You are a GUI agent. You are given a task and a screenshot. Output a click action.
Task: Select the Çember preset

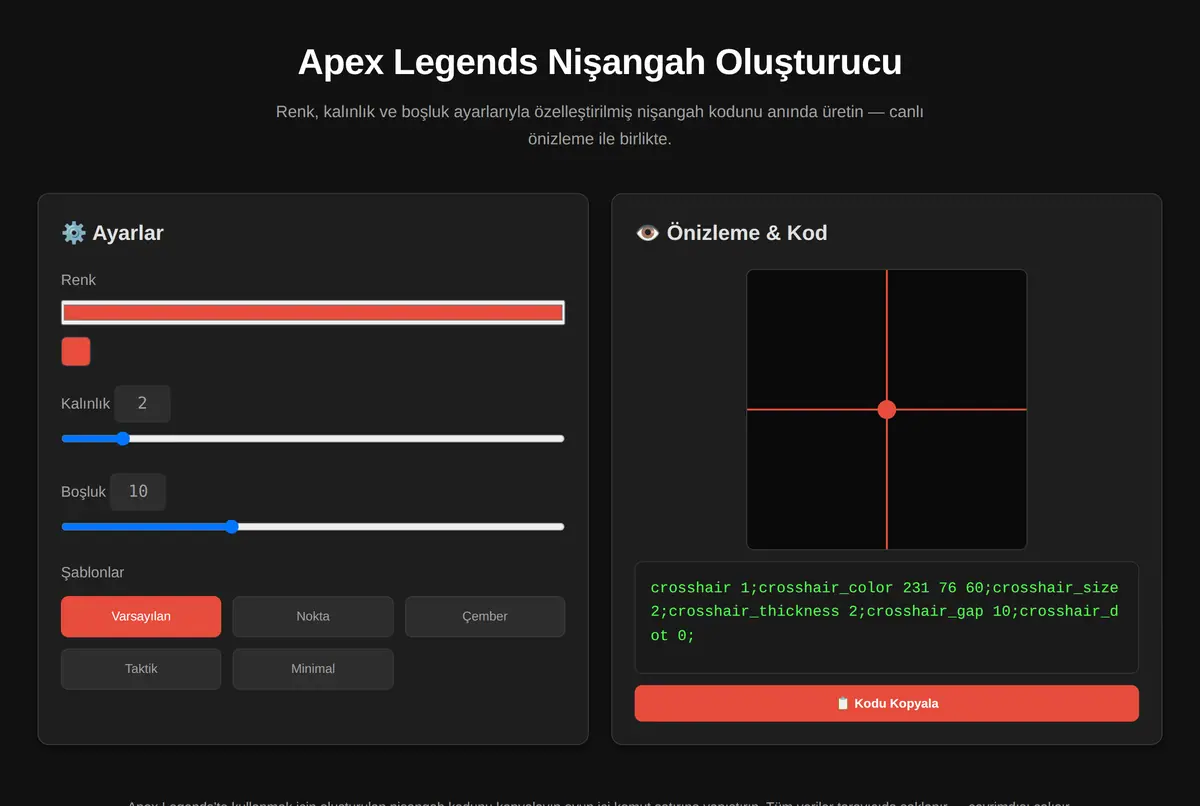click(485, 617)
